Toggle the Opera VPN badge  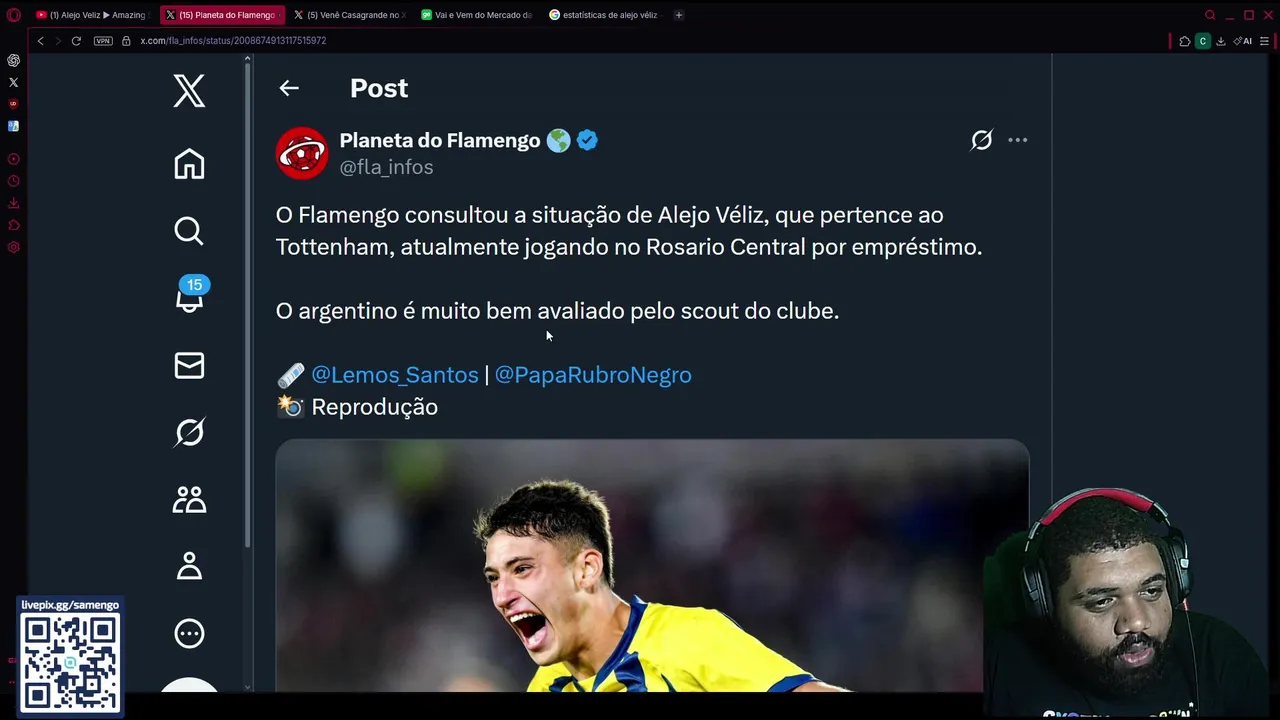[x=103, y=41]
